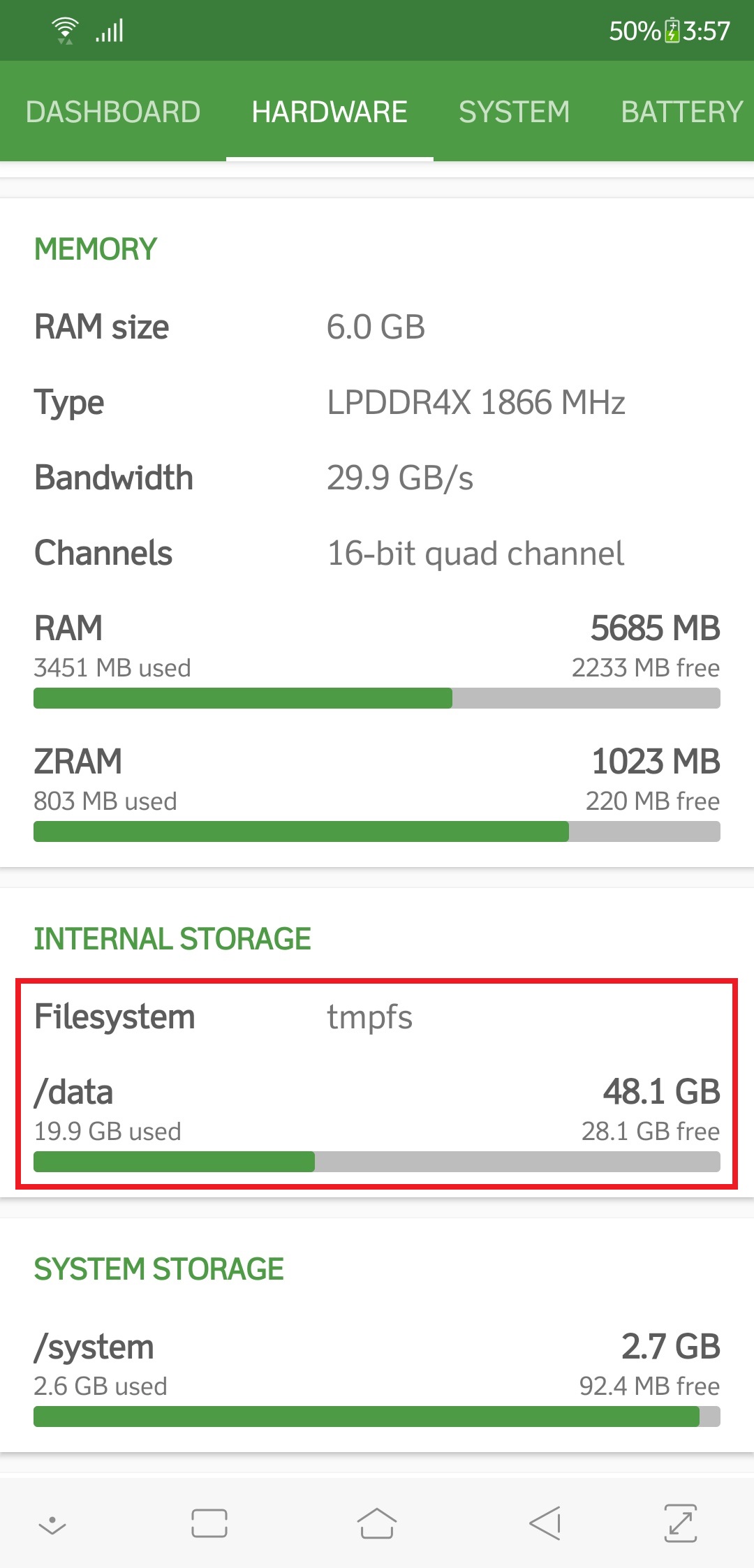Tap the battery charging icon
The width and height of the screenshot is (754, 1568).
pos(672,31)
